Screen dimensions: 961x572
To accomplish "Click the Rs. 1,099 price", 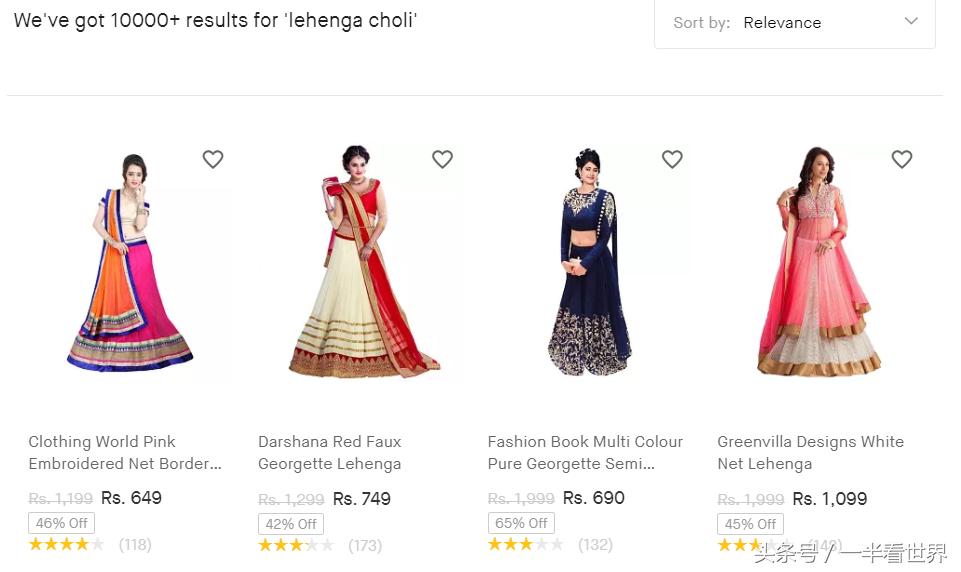I will (x=829, y=498).
